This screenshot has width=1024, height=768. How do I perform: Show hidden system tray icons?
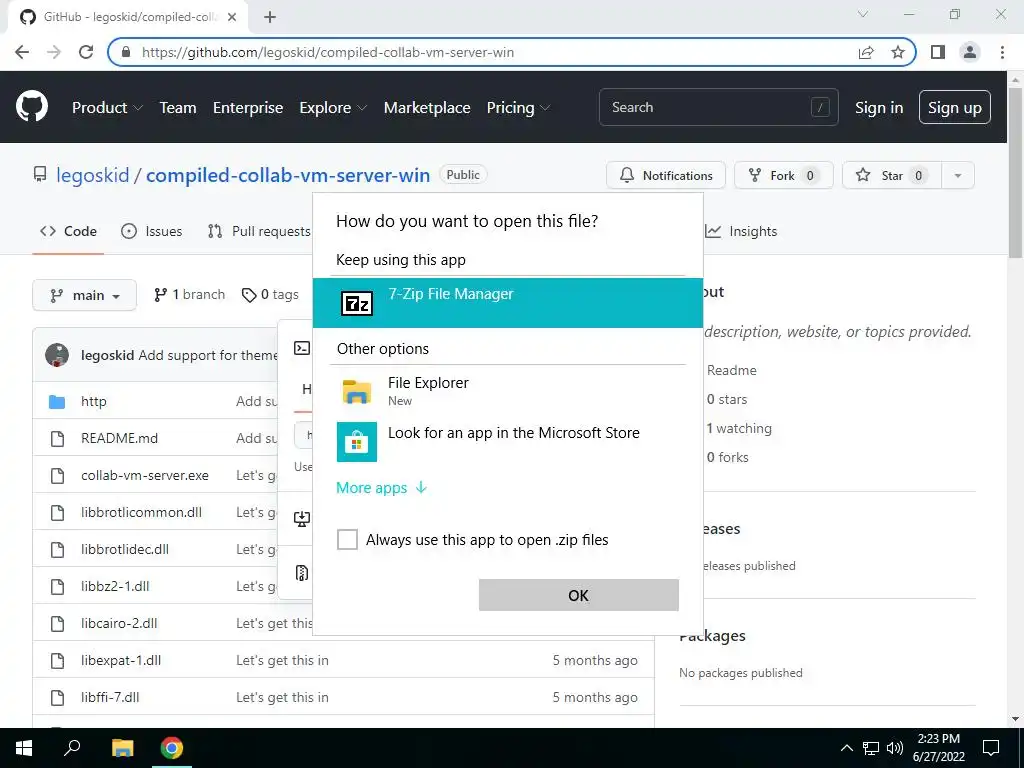(846, 748)
